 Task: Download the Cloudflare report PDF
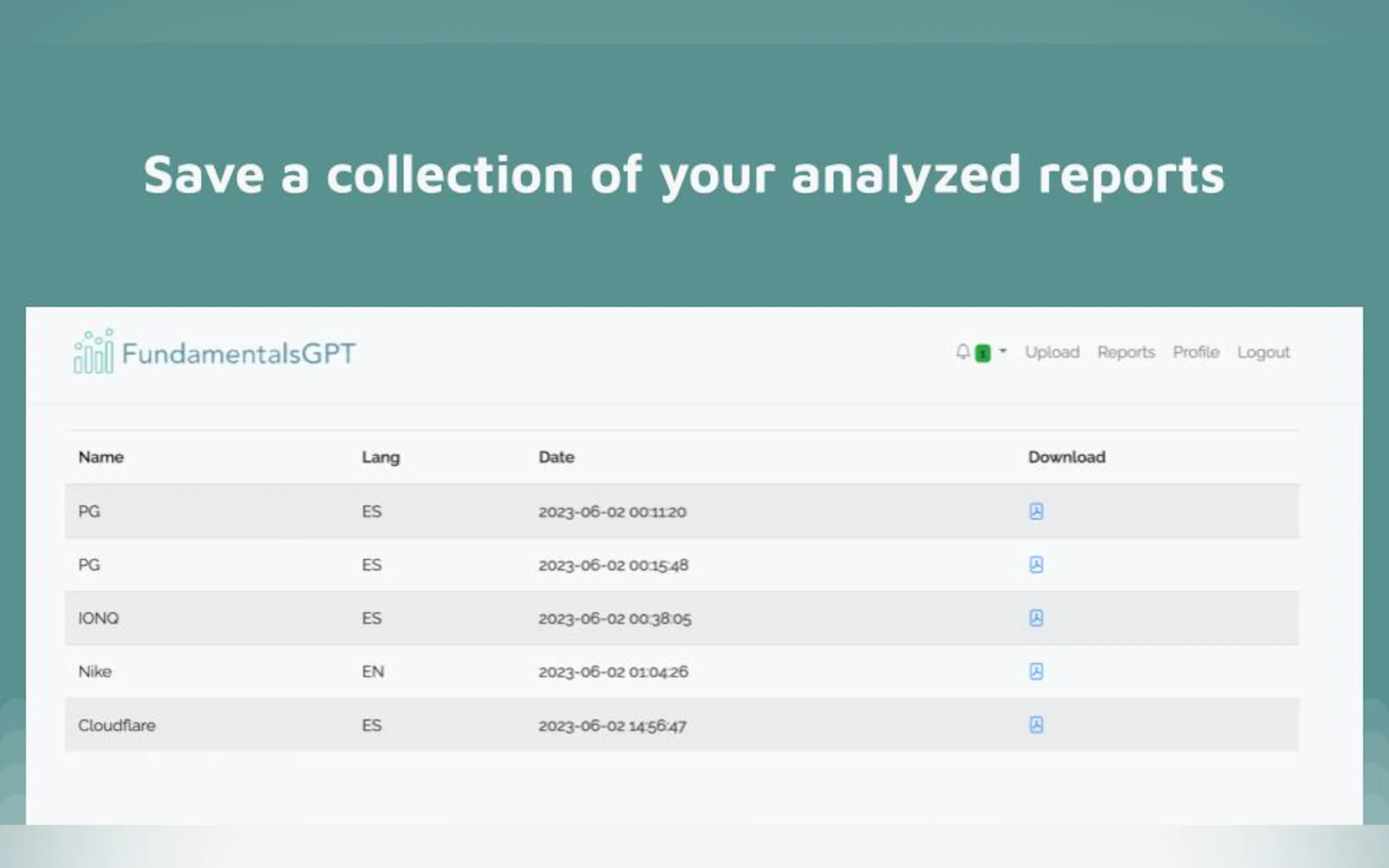[x=1036, y=725]
